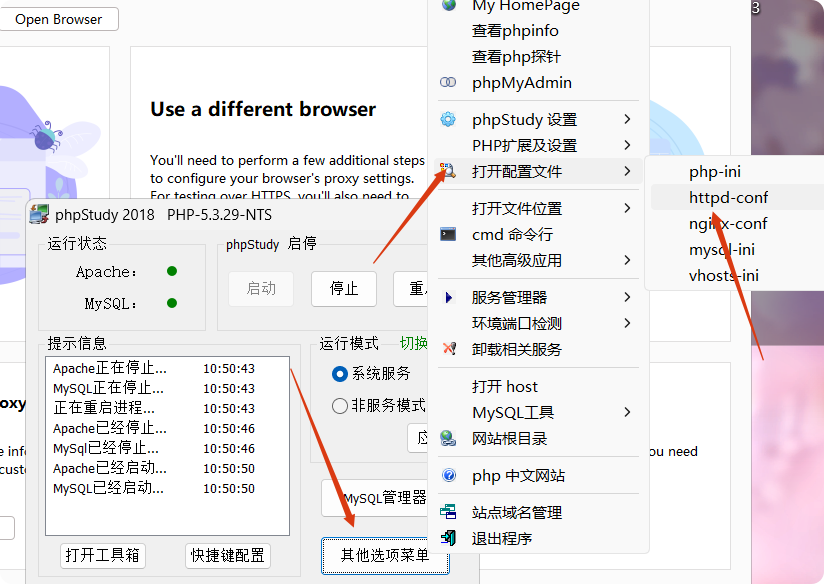Viewport: 824px width, 584px height.
Task: Click the 其他选项菜单 button
Action: pyautogui.click(x=385, y=555)
